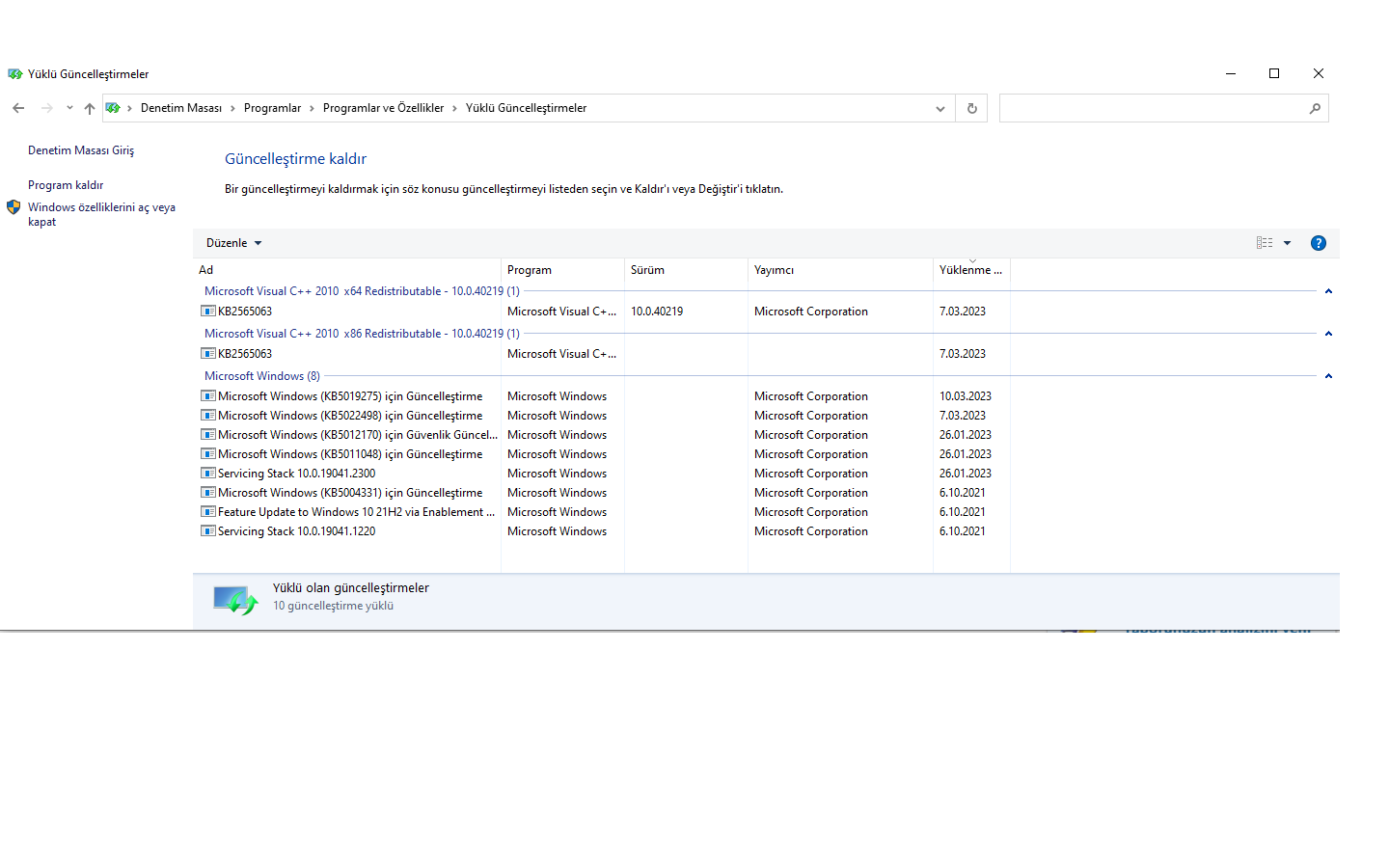Select the Microsoft Visual C++ 2010 x86 group header
The height and width of the screenshot is (868, 1389).
(362, 334)
